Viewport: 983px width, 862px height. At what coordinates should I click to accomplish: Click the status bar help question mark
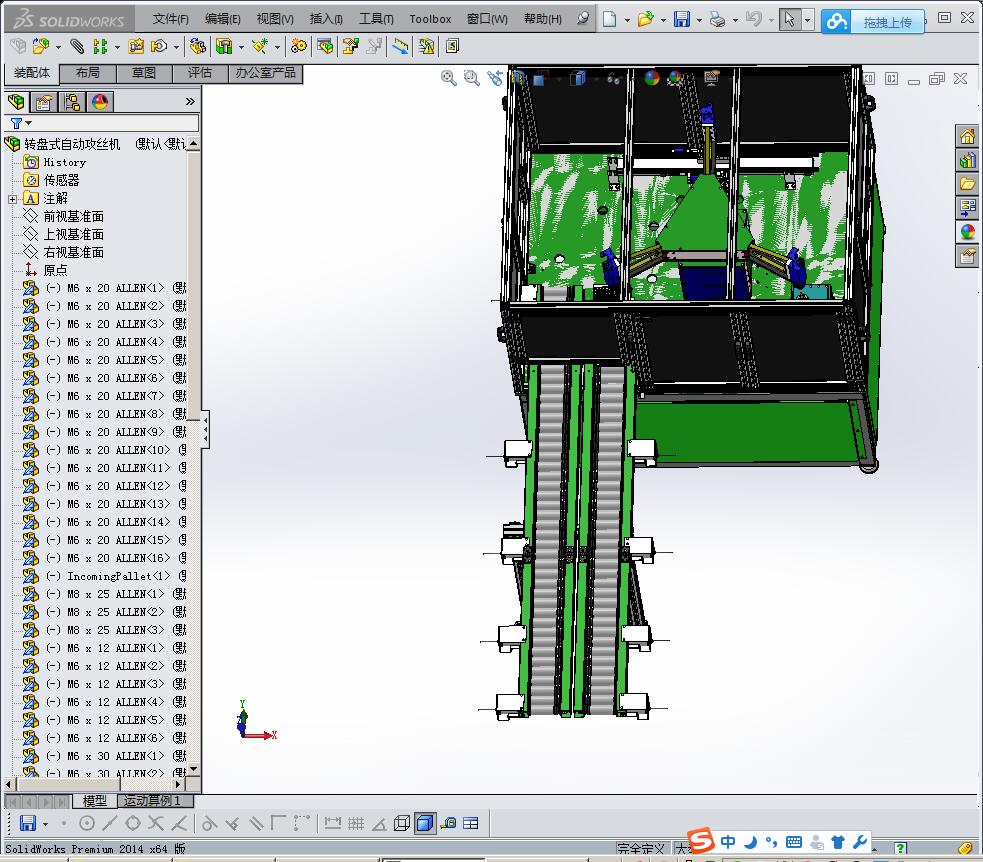point(900,848)
